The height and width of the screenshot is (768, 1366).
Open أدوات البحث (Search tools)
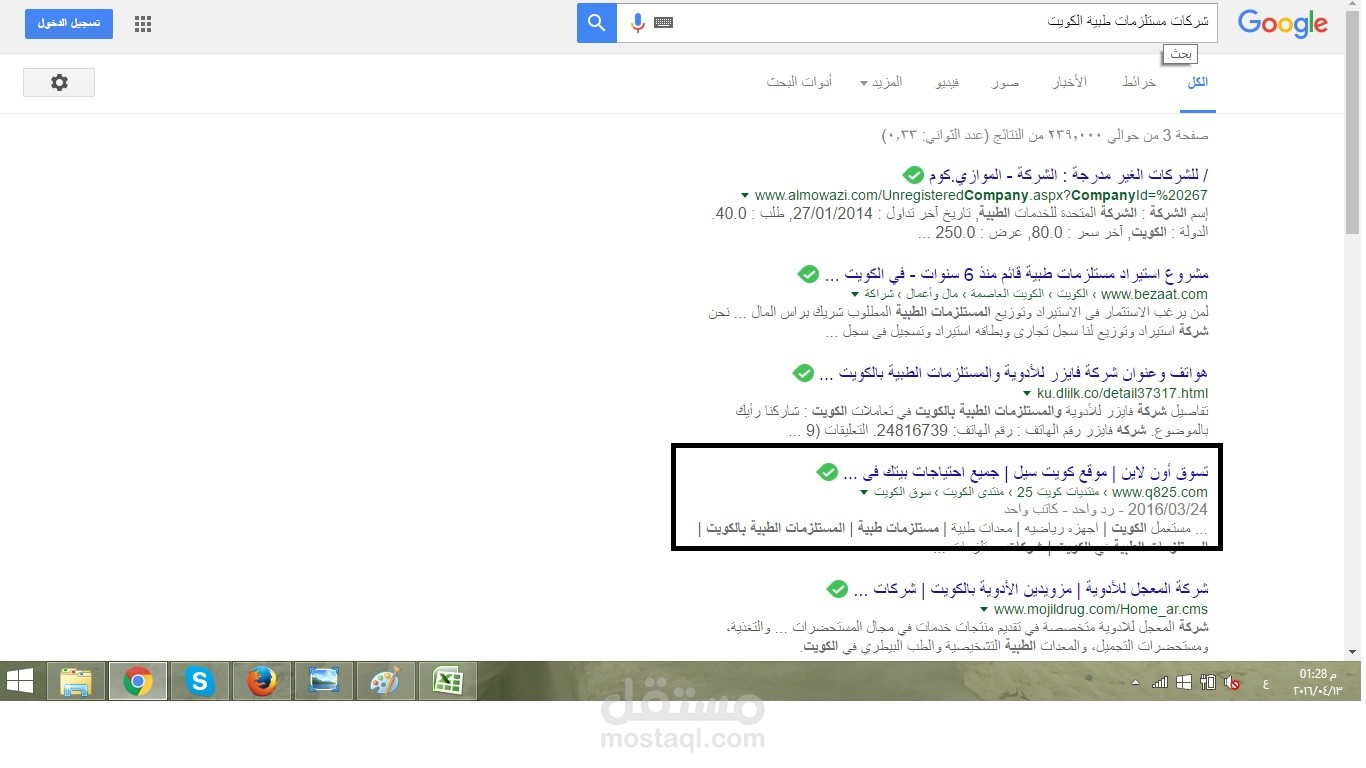tap(799, 82)
